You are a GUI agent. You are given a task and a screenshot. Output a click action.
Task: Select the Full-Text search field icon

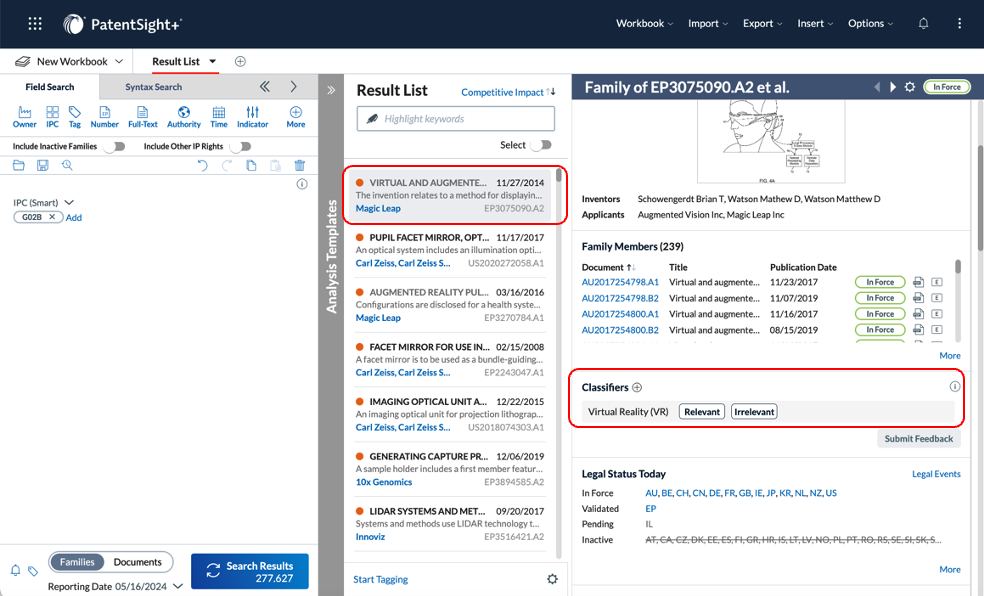[x=142, y=117]
